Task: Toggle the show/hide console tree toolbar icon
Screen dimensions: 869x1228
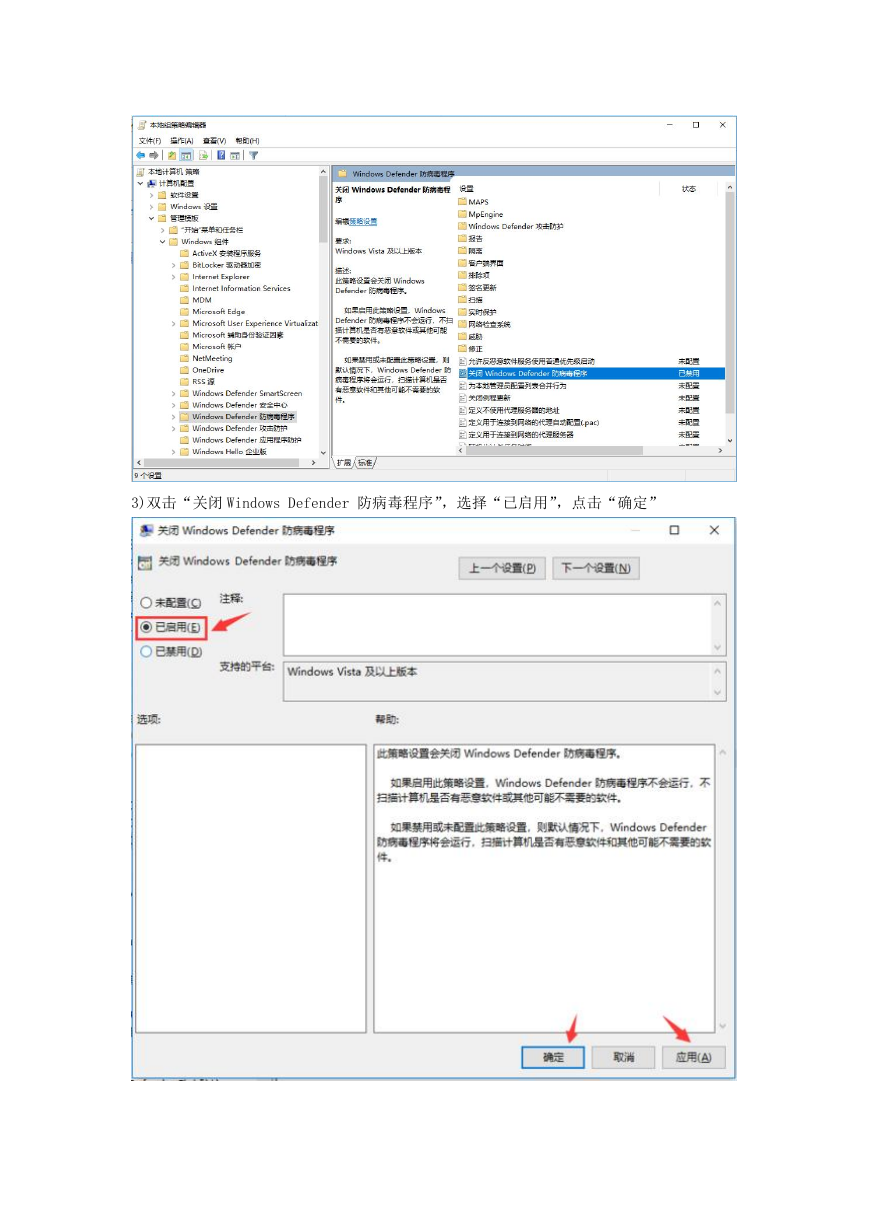Action: [x=186, y=155]
